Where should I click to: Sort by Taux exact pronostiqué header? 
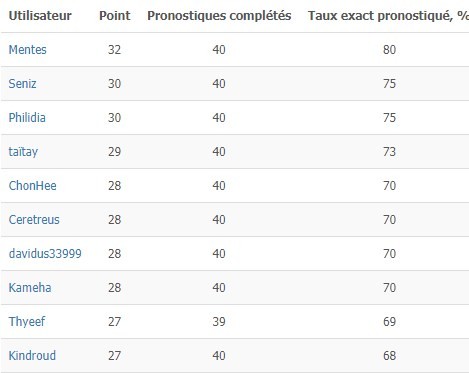point(388,16)
